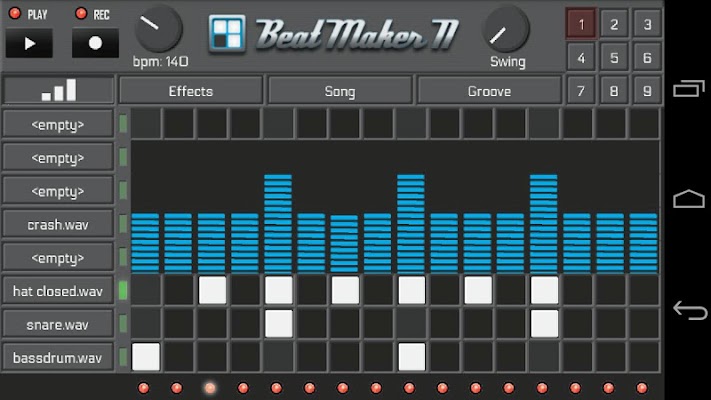Adjust the tall velocity bar at step 5

278,224
